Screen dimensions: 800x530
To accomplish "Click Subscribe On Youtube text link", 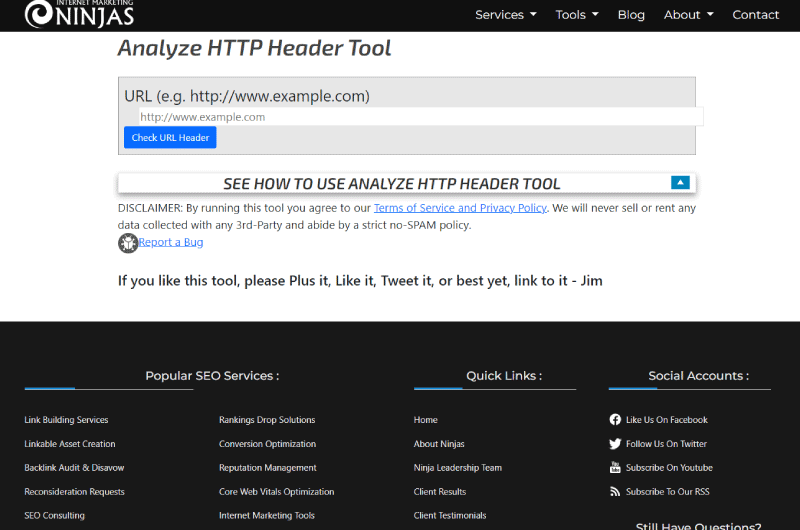I will [669, 467].
